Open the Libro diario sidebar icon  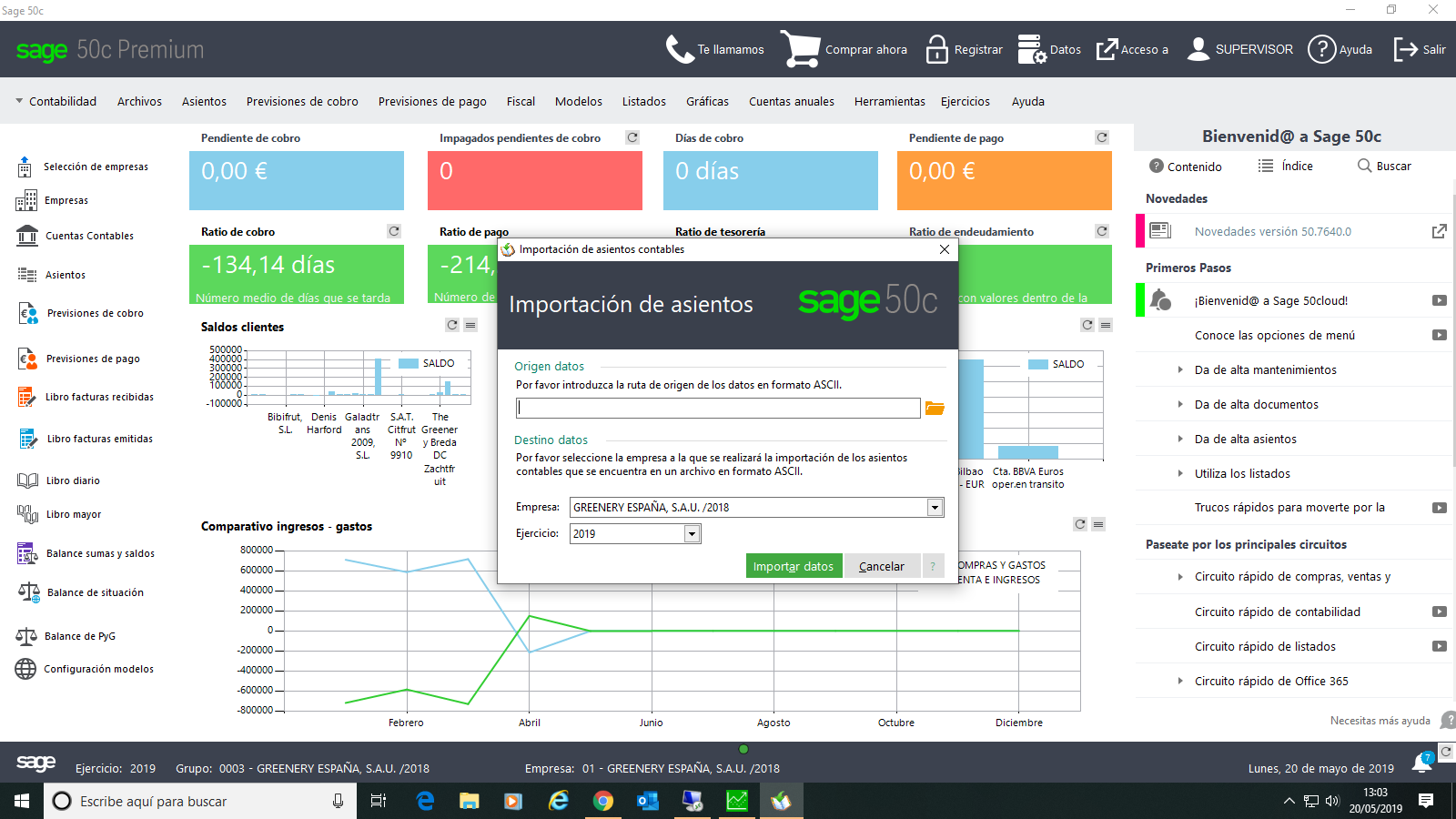26,480
